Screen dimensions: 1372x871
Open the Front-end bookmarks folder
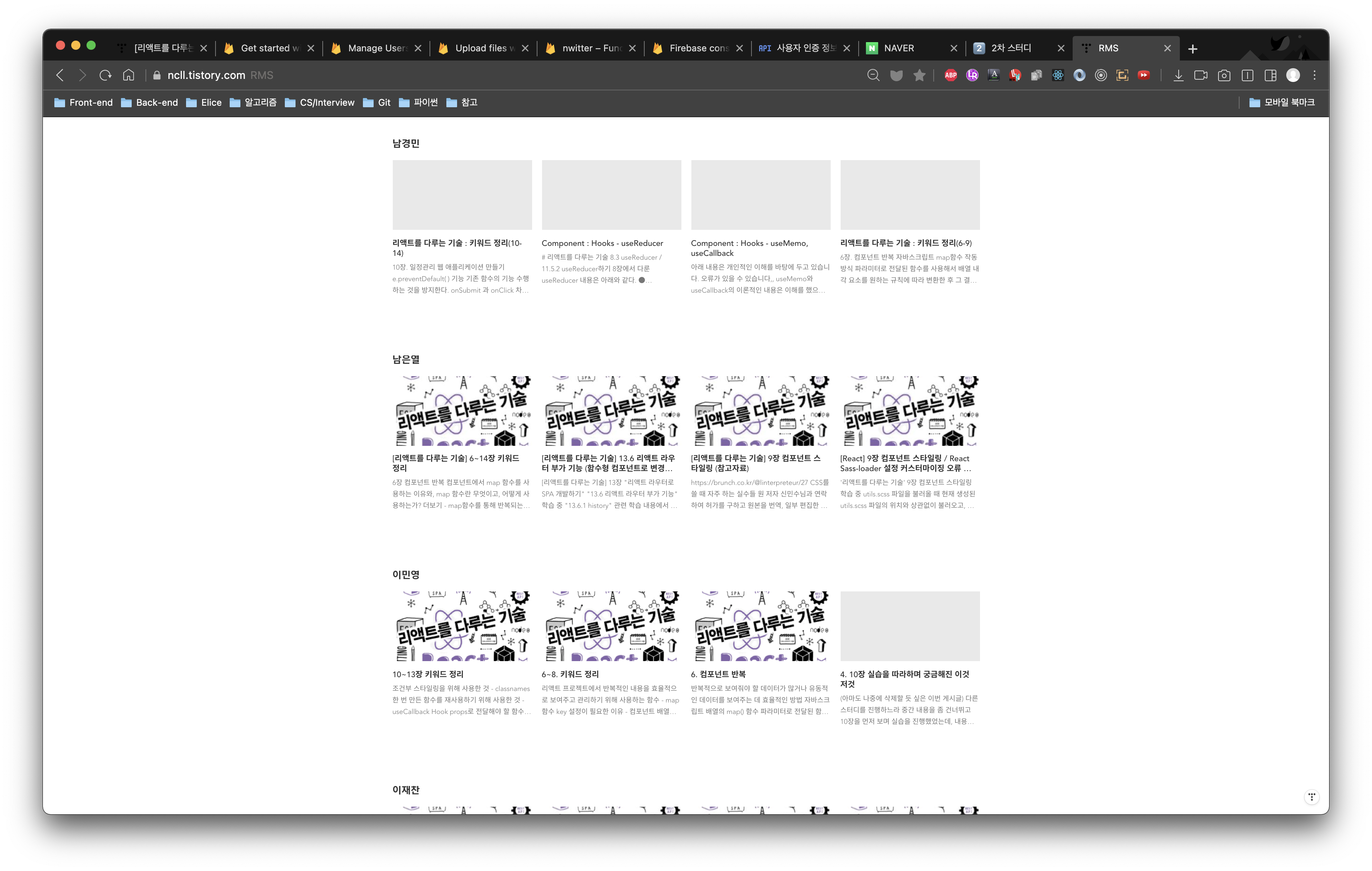tap(84, 103)
